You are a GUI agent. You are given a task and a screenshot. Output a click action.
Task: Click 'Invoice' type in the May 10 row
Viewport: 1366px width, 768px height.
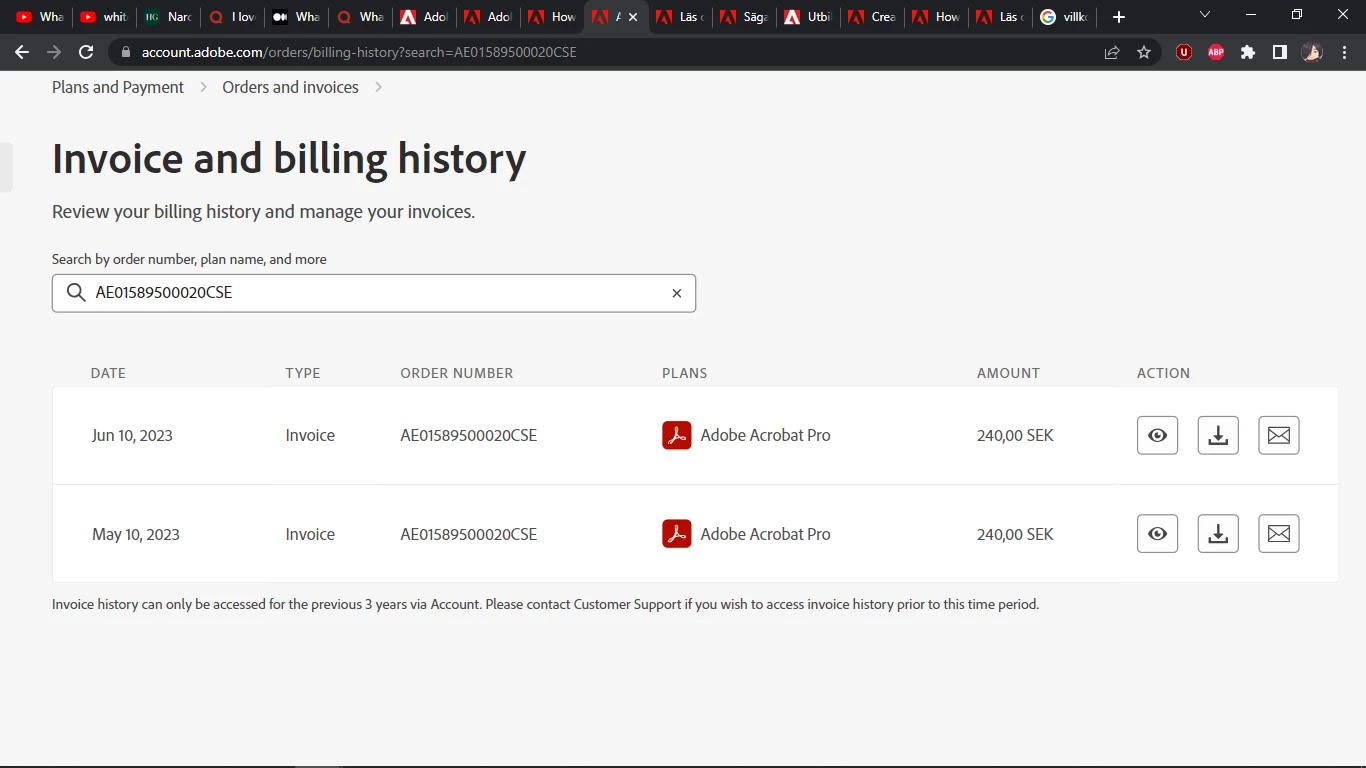pos(310,534)
